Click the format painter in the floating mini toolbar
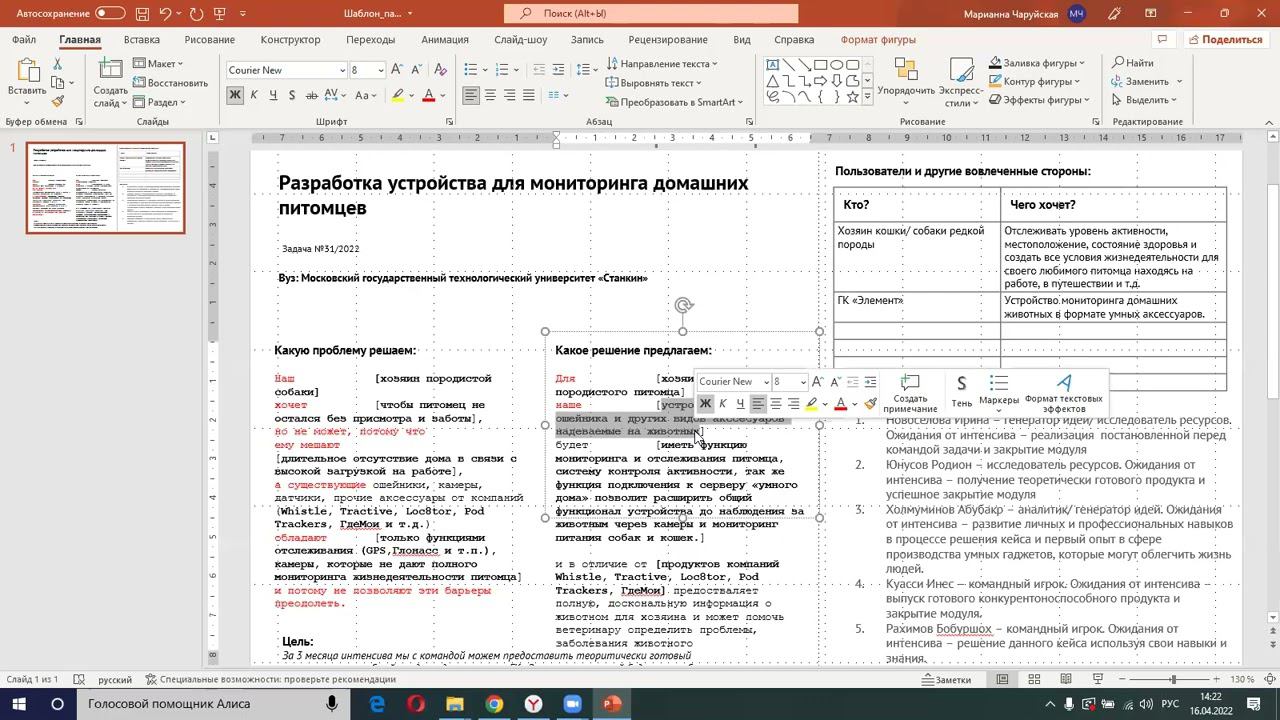This screenshot has width=1280, height=720. coord(870,404)
